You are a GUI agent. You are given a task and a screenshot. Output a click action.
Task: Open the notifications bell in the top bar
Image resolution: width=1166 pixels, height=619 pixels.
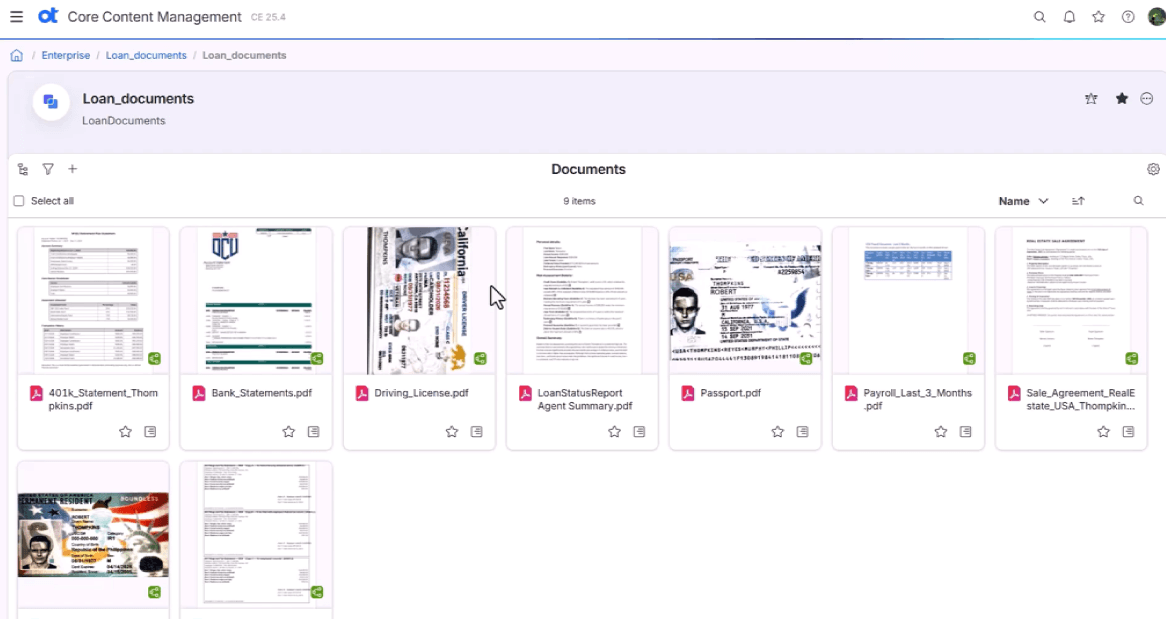coord(1067,17)
